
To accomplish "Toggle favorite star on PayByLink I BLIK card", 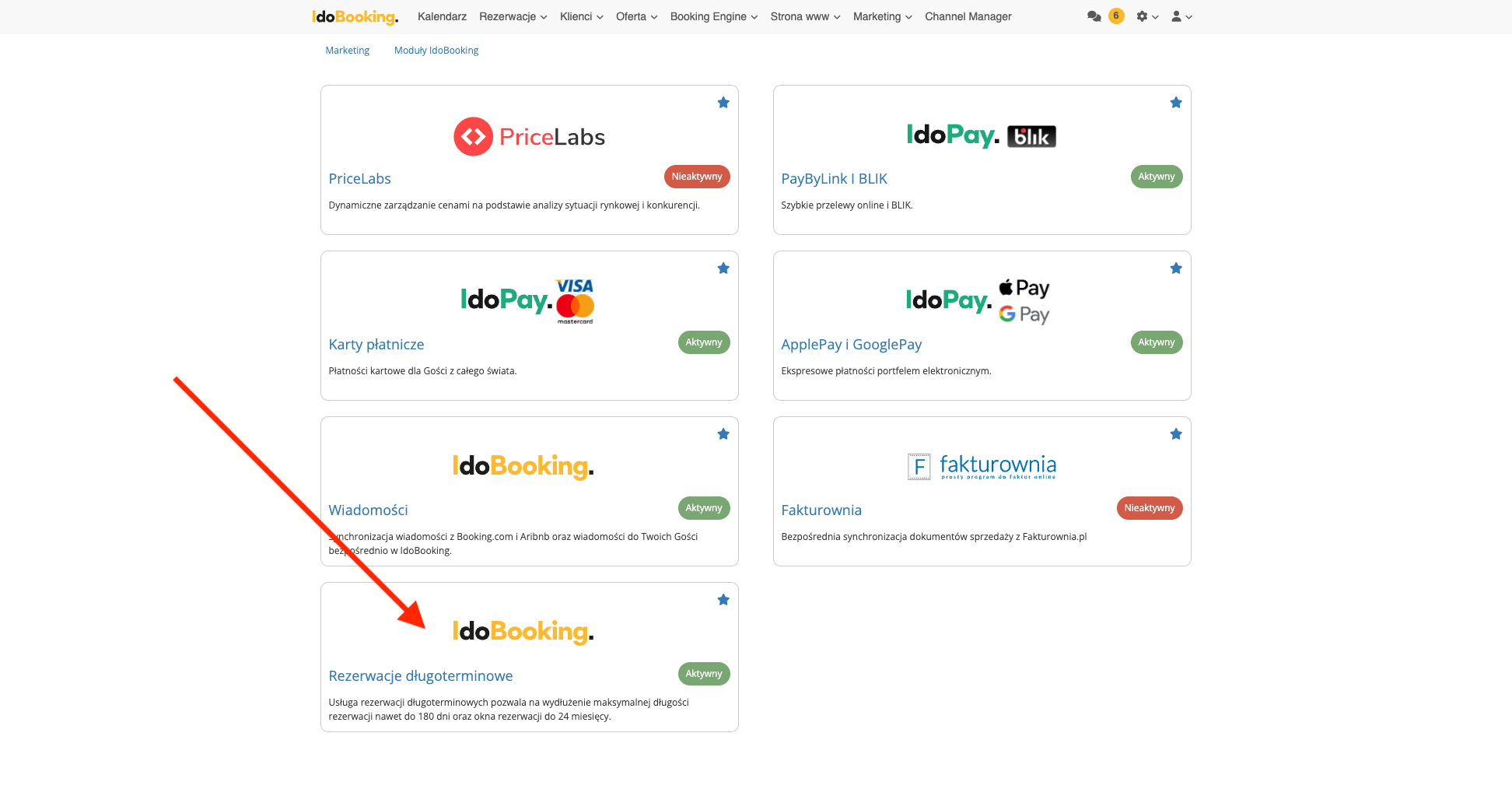I will click(1176, 103).
